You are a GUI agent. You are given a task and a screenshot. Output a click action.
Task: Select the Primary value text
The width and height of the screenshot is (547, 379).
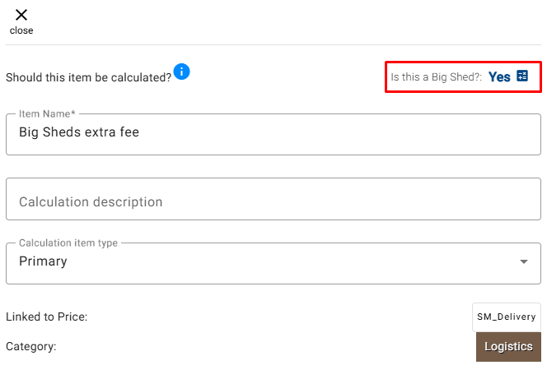coord(43,261)
